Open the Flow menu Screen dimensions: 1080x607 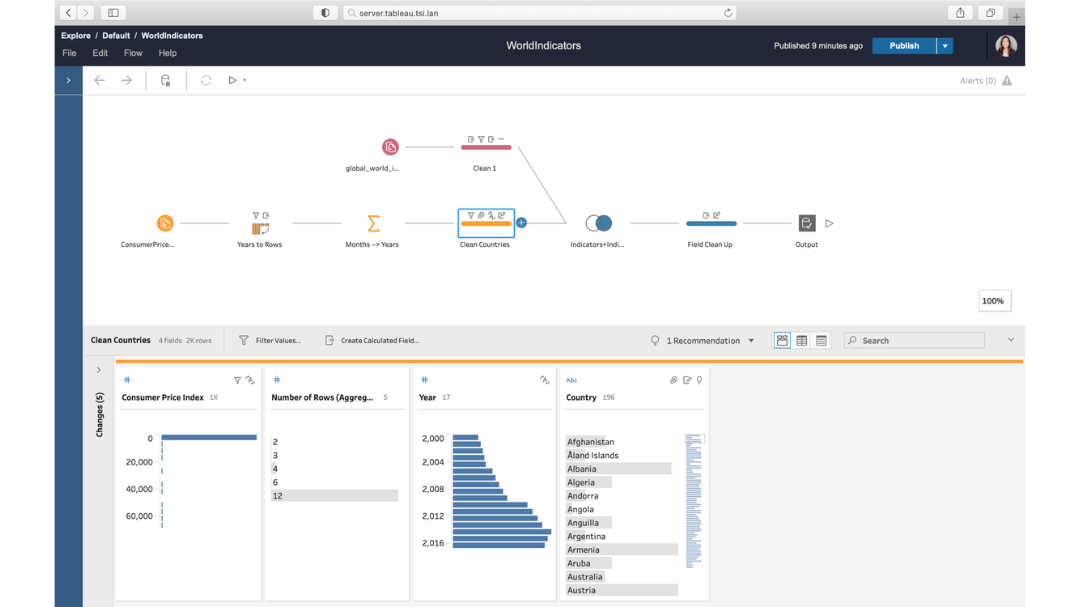133,53
